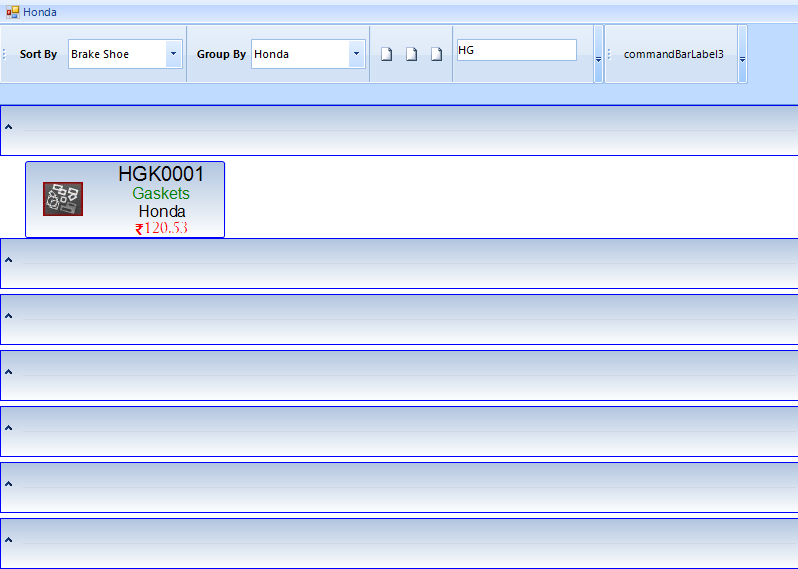Open overflow arrow after commandBarLabel3
Viewport: 798px width, 569px height.
(743, 54)
